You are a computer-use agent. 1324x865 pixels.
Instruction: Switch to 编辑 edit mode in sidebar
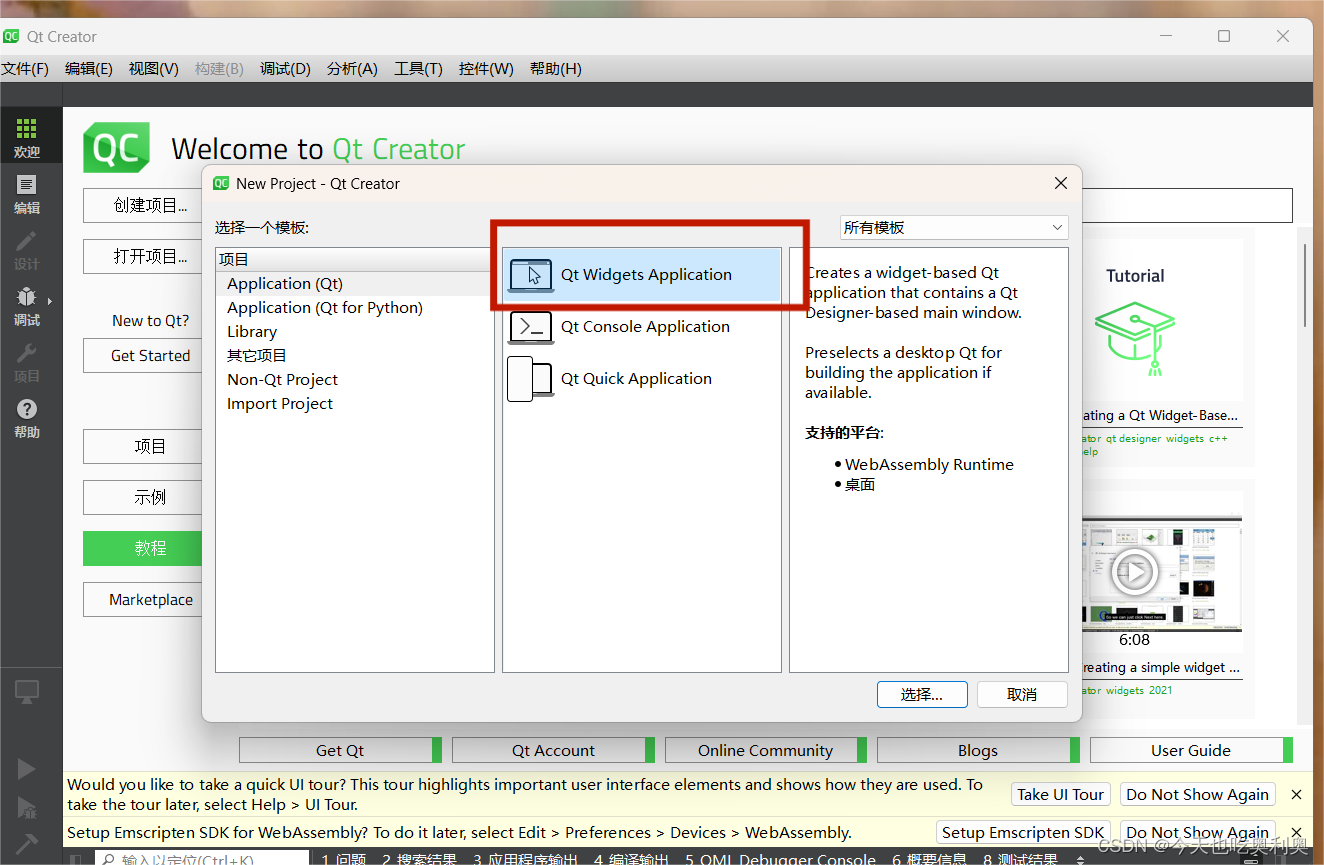(x=27, y=194)
